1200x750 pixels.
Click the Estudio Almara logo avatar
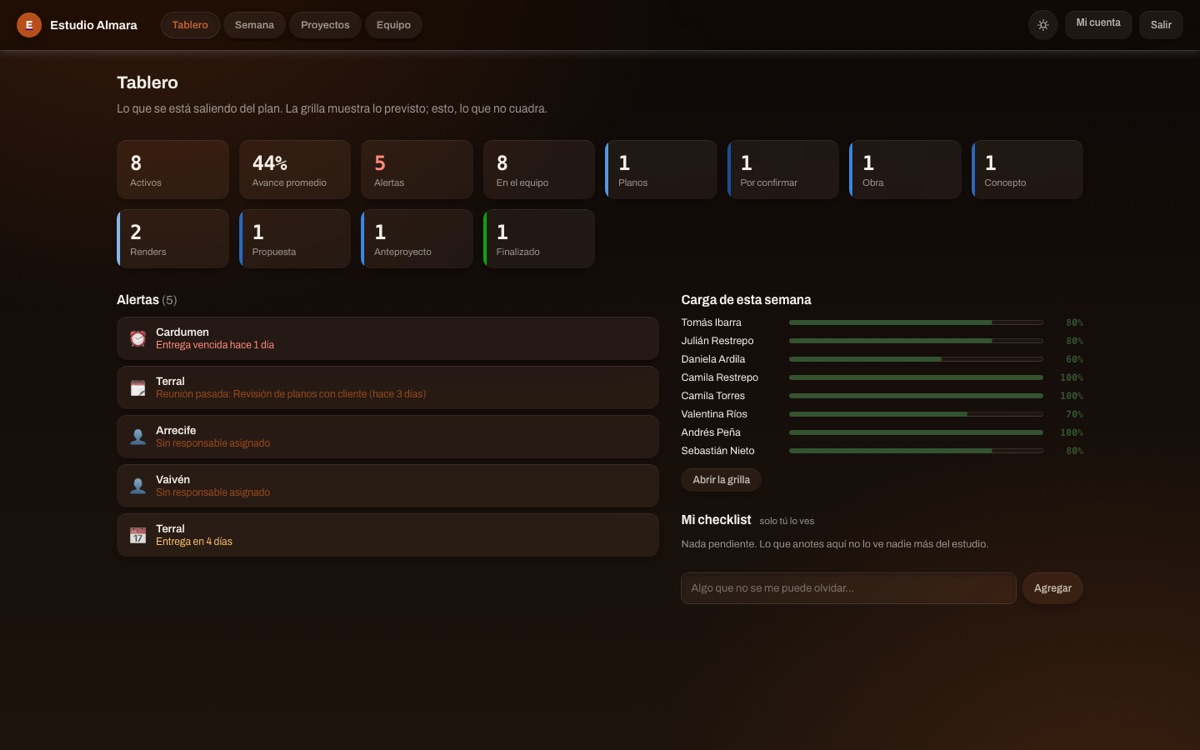29,25
